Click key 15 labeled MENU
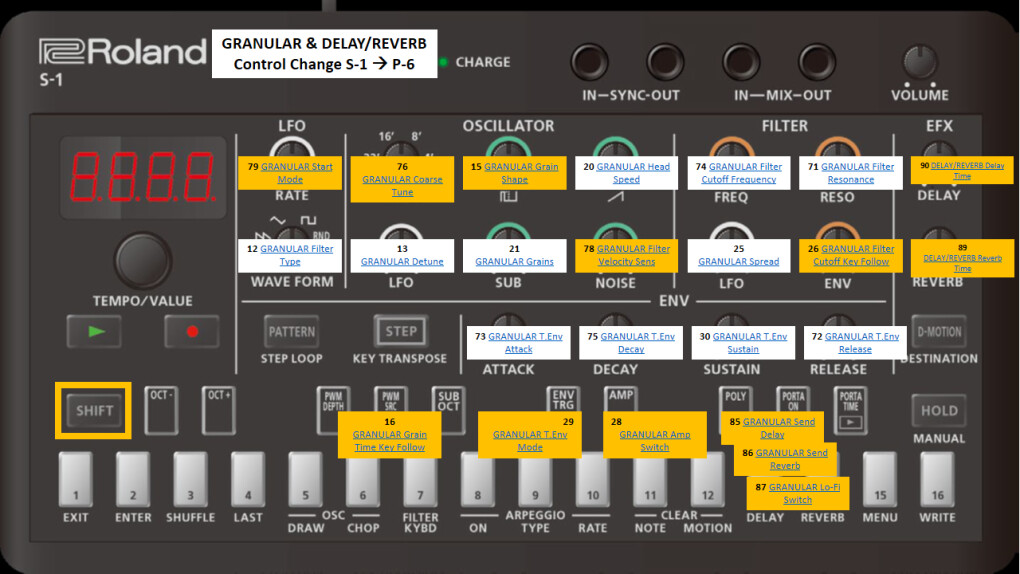1020x574 pixels. pyautogui.click(x=880, y=479)
